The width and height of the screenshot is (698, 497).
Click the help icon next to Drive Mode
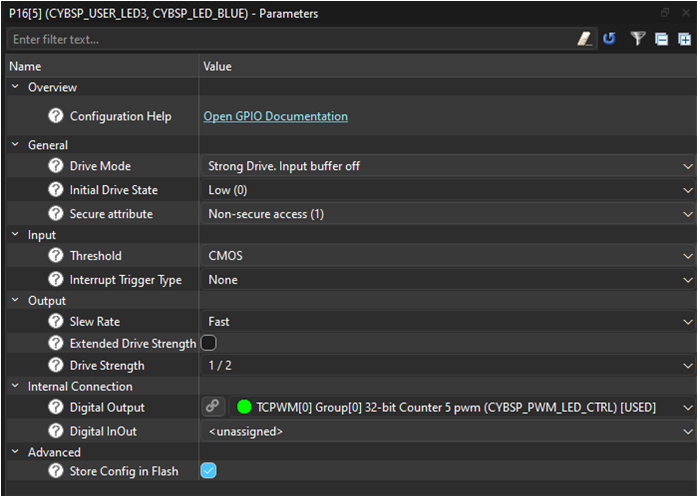[x=56, y=166]
